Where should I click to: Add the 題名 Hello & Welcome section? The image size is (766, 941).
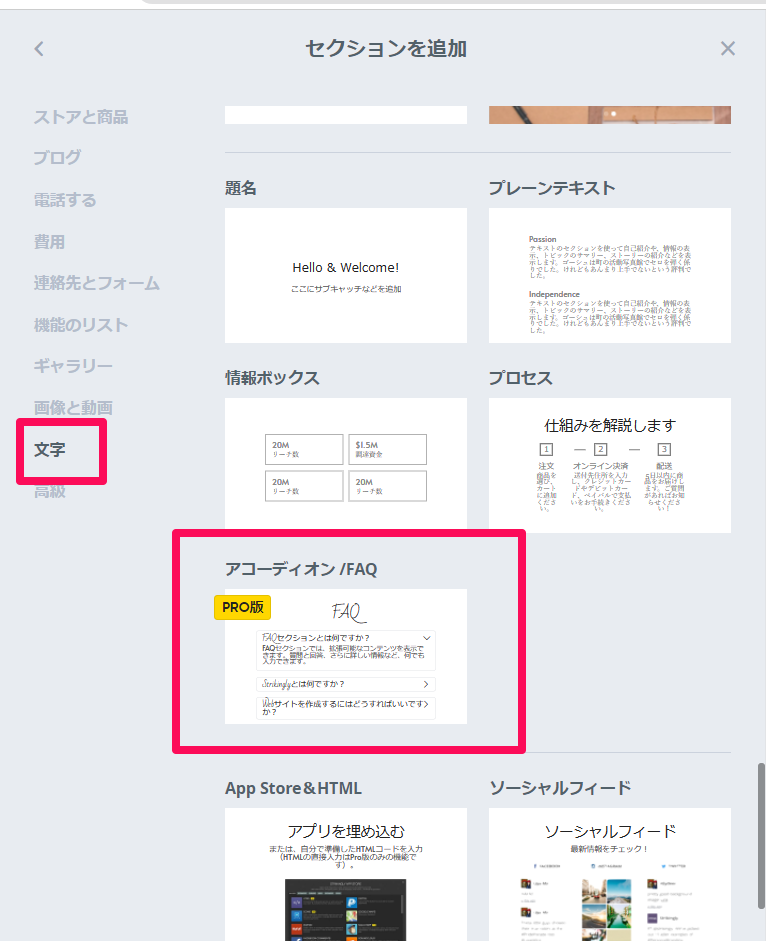[346, 275]
